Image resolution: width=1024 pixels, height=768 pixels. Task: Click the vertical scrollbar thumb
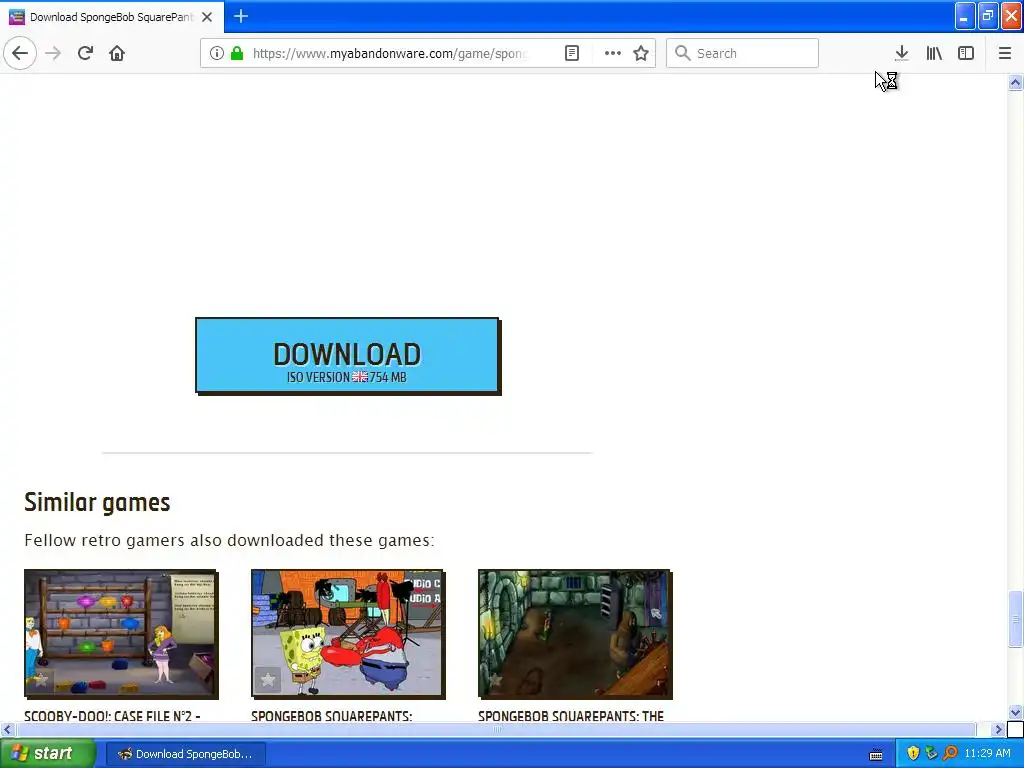1015,618
